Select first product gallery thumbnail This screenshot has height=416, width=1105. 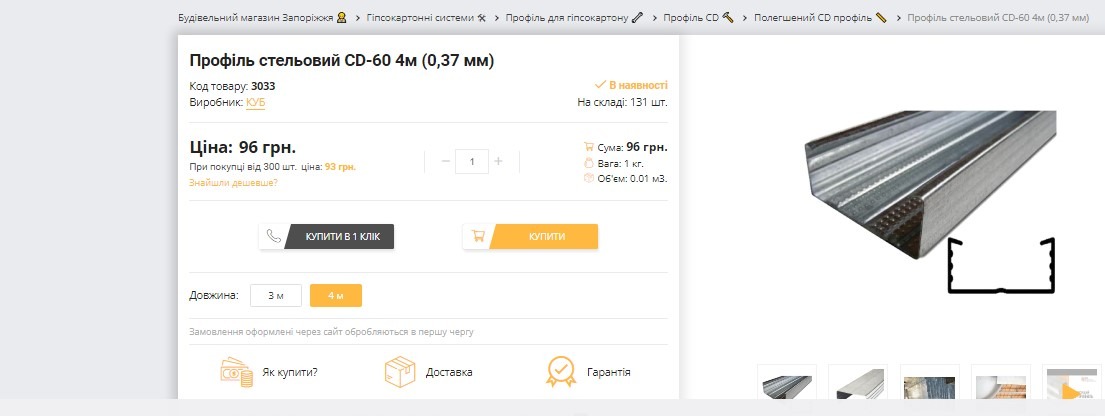[787, 383]
